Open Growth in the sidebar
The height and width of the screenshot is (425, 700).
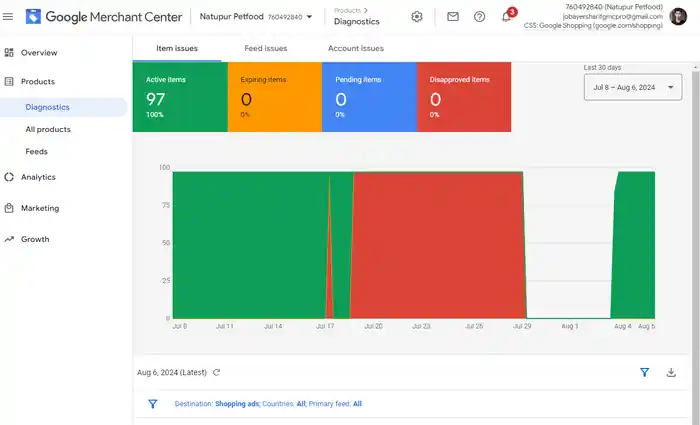[35, 239]
